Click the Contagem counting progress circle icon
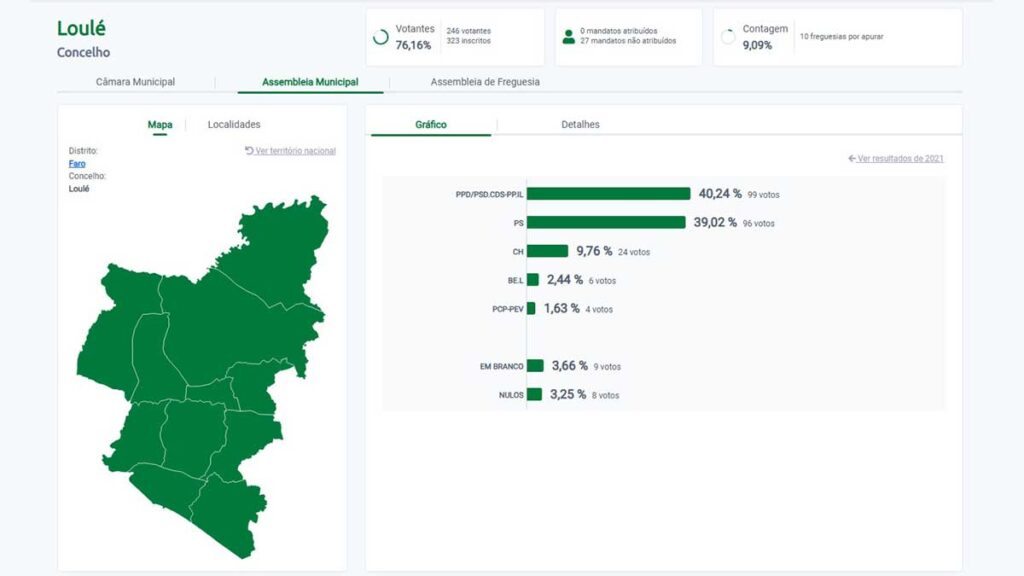 pos(727,37)
